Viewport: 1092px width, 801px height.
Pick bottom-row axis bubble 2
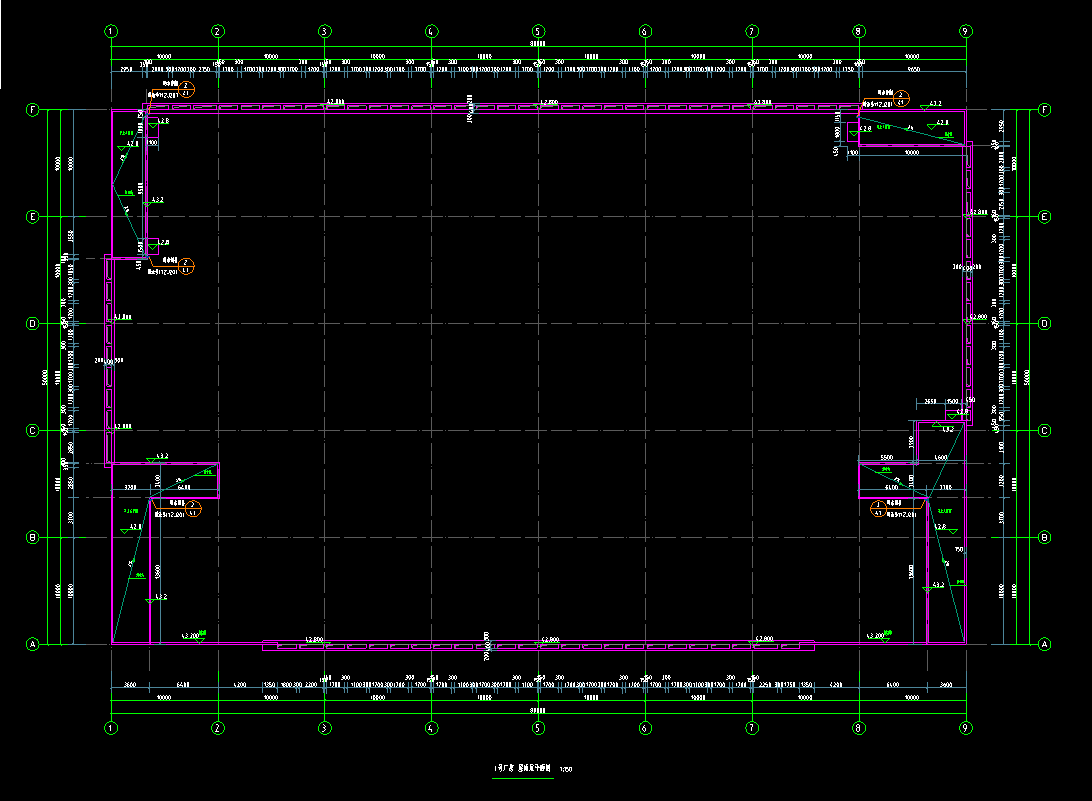click(x=217, y=730)
